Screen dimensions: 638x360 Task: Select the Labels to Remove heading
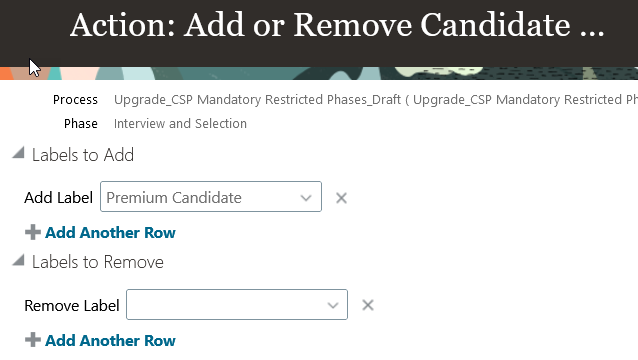click(x=98, y=262)
